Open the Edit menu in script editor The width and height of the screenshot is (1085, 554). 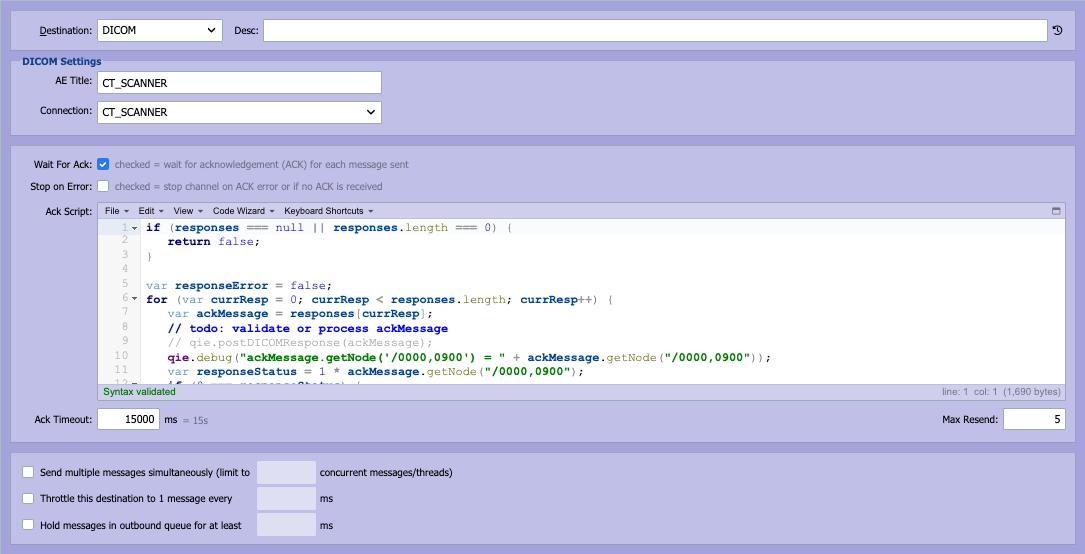point(151,211)
